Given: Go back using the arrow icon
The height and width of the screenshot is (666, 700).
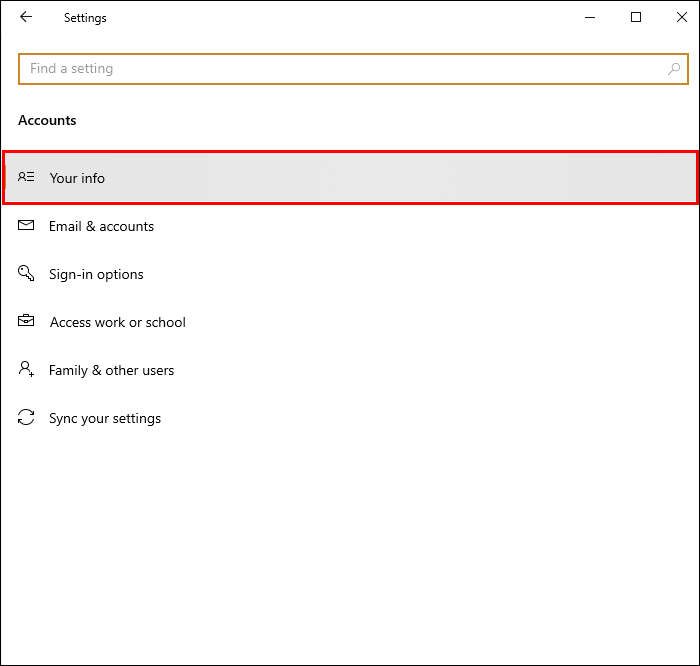Looking at the screenshot, I should point(26,17).
